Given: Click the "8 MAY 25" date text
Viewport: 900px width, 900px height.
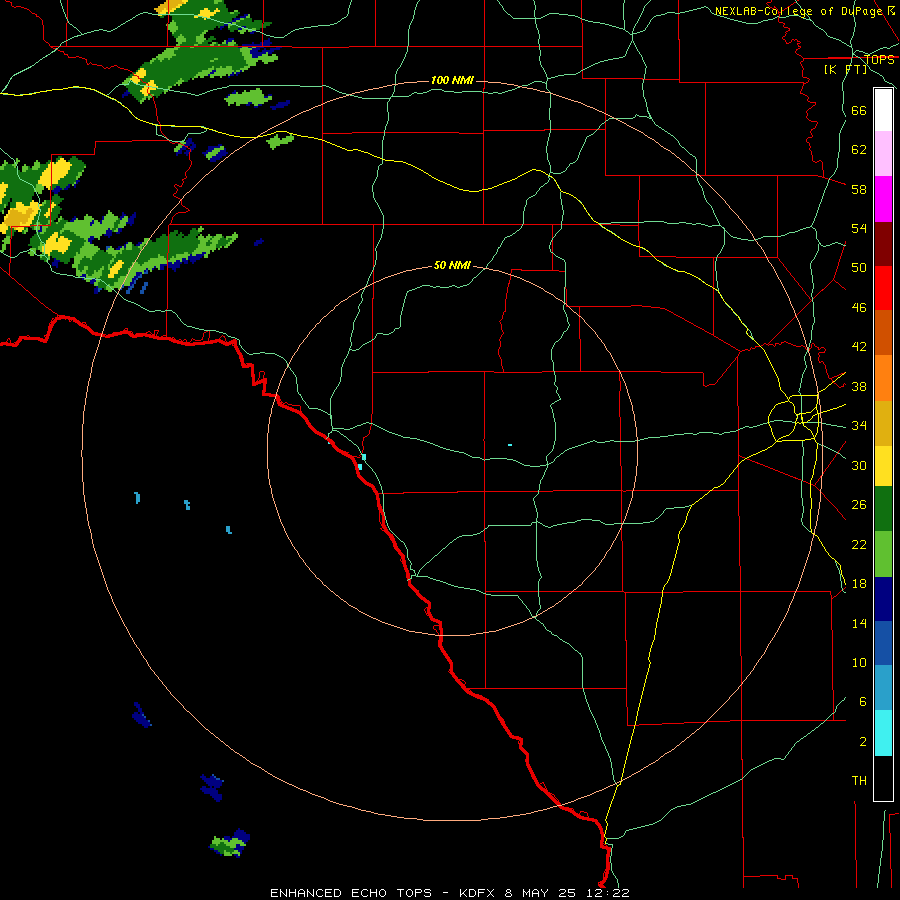Looking at the screenshot, I should (x=542, y=893).
